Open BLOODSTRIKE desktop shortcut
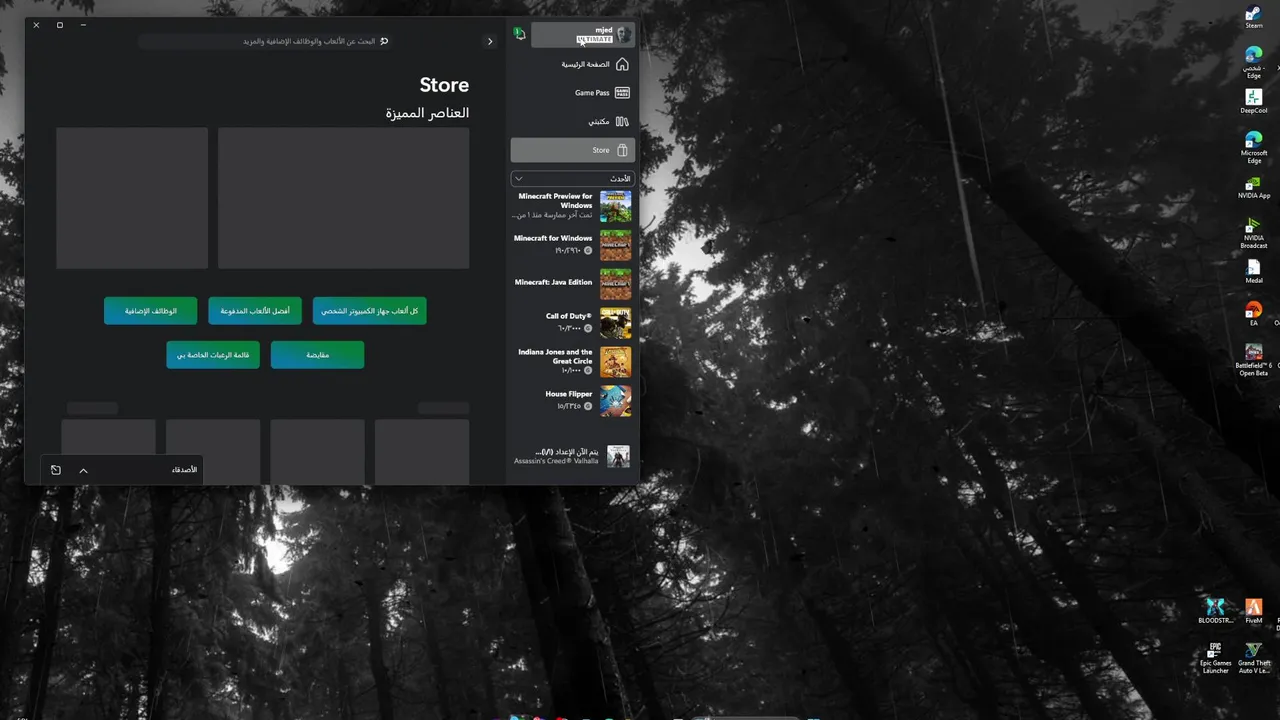 click(x=1215, y=611)
